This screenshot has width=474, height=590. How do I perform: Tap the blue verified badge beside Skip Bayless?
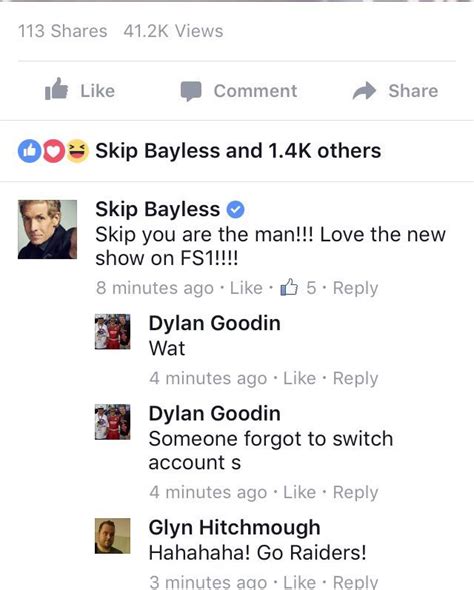pos(235,210)
